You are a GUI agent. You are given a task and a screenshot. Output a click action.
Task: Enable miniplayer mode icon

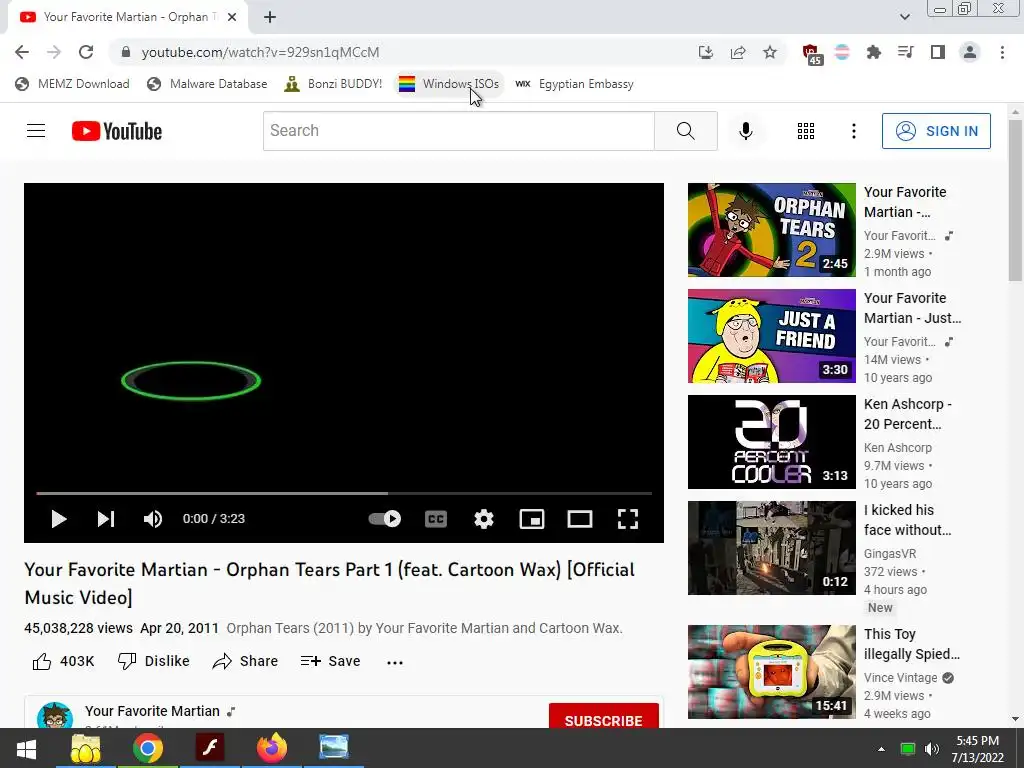click(532, 519)
